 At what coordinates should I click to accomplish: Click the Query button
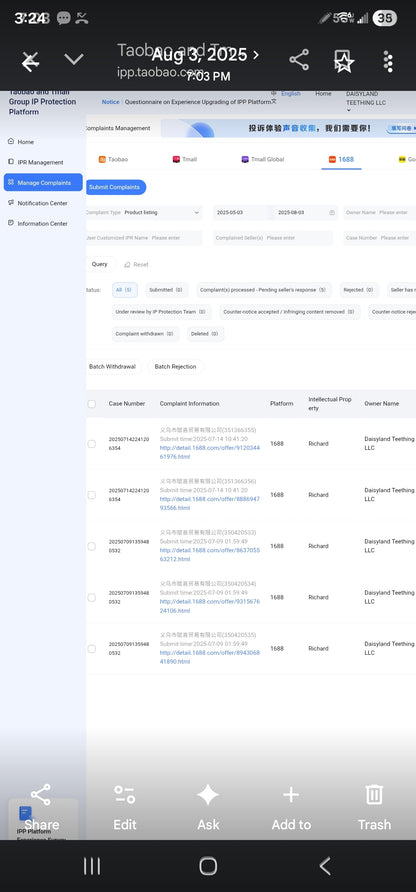click(100, 265)
